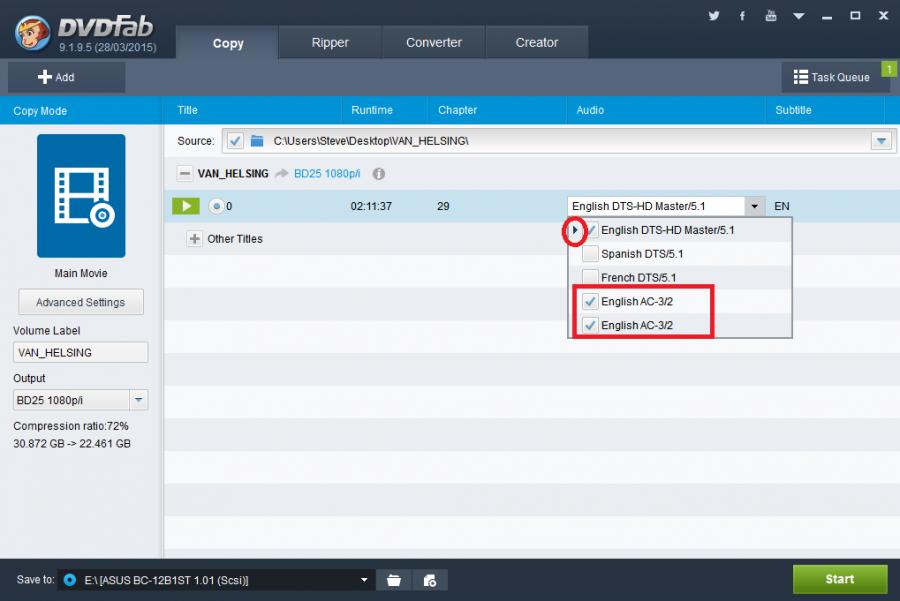Click the Chapter column header
The height and width of the screenshot is (601, 900).
pos(457,110)
